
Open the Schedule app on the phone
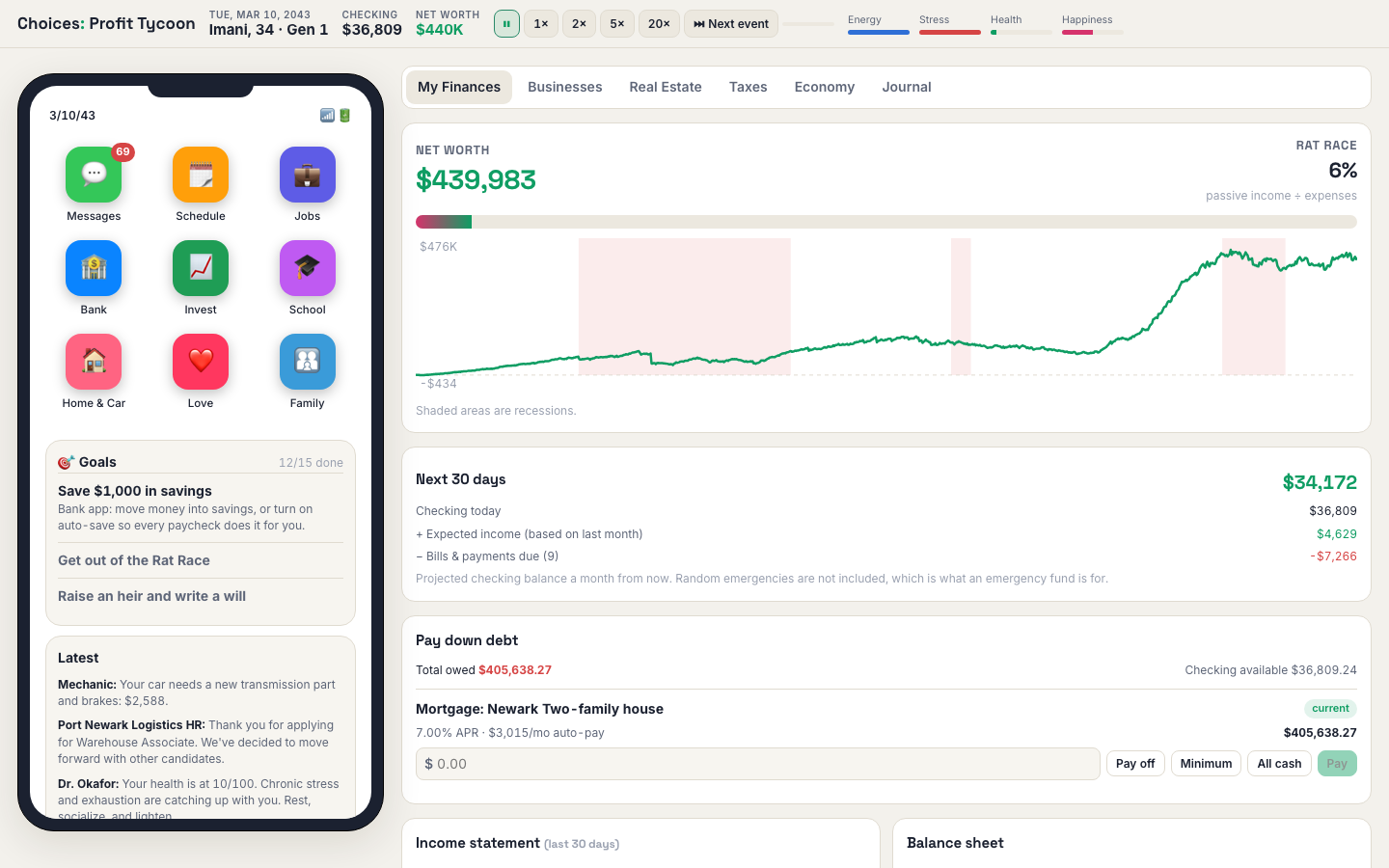pyautogui.click(x=201, y=175)
